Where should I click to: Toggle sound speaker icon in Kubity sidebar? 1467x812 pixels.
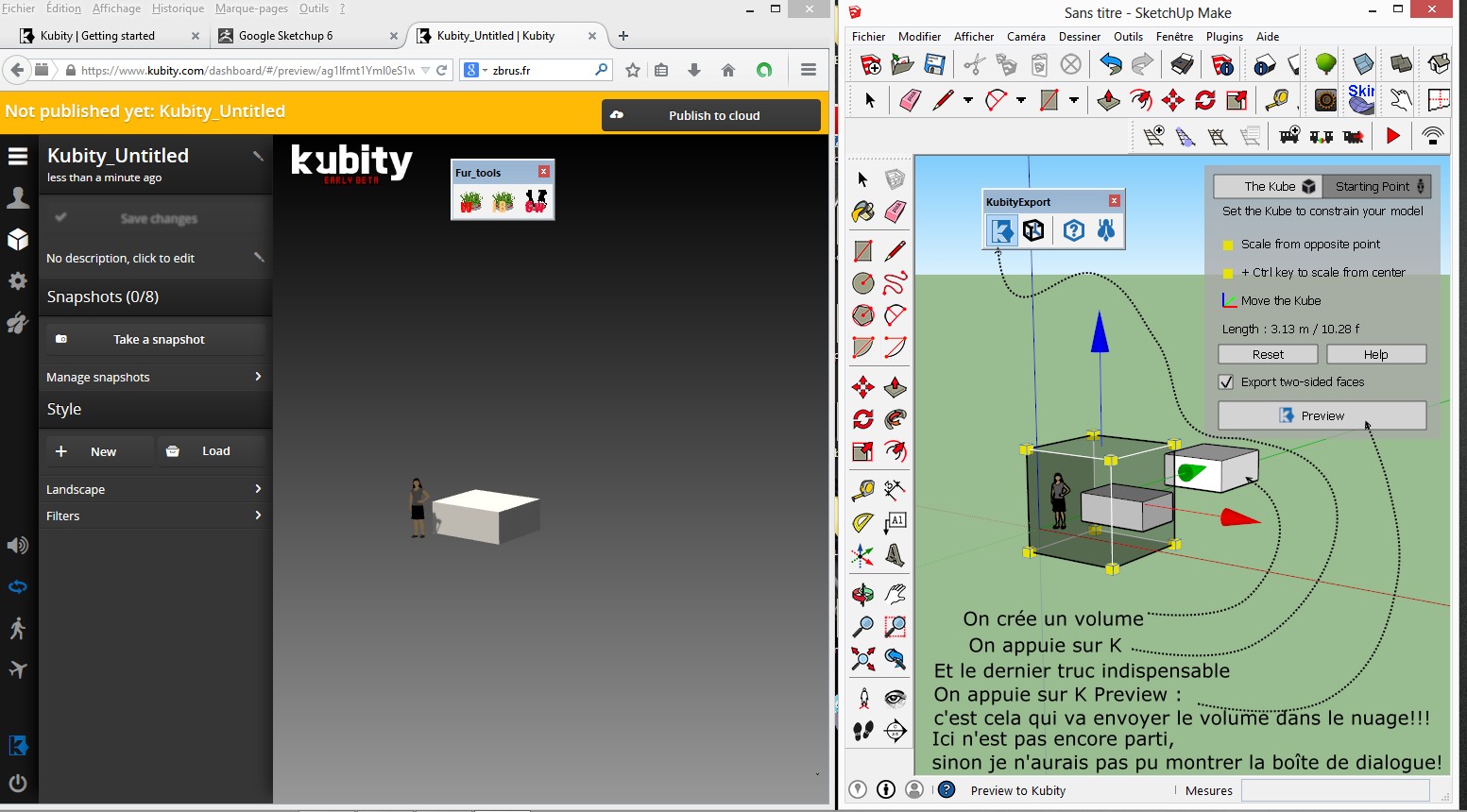click(18, 546)
